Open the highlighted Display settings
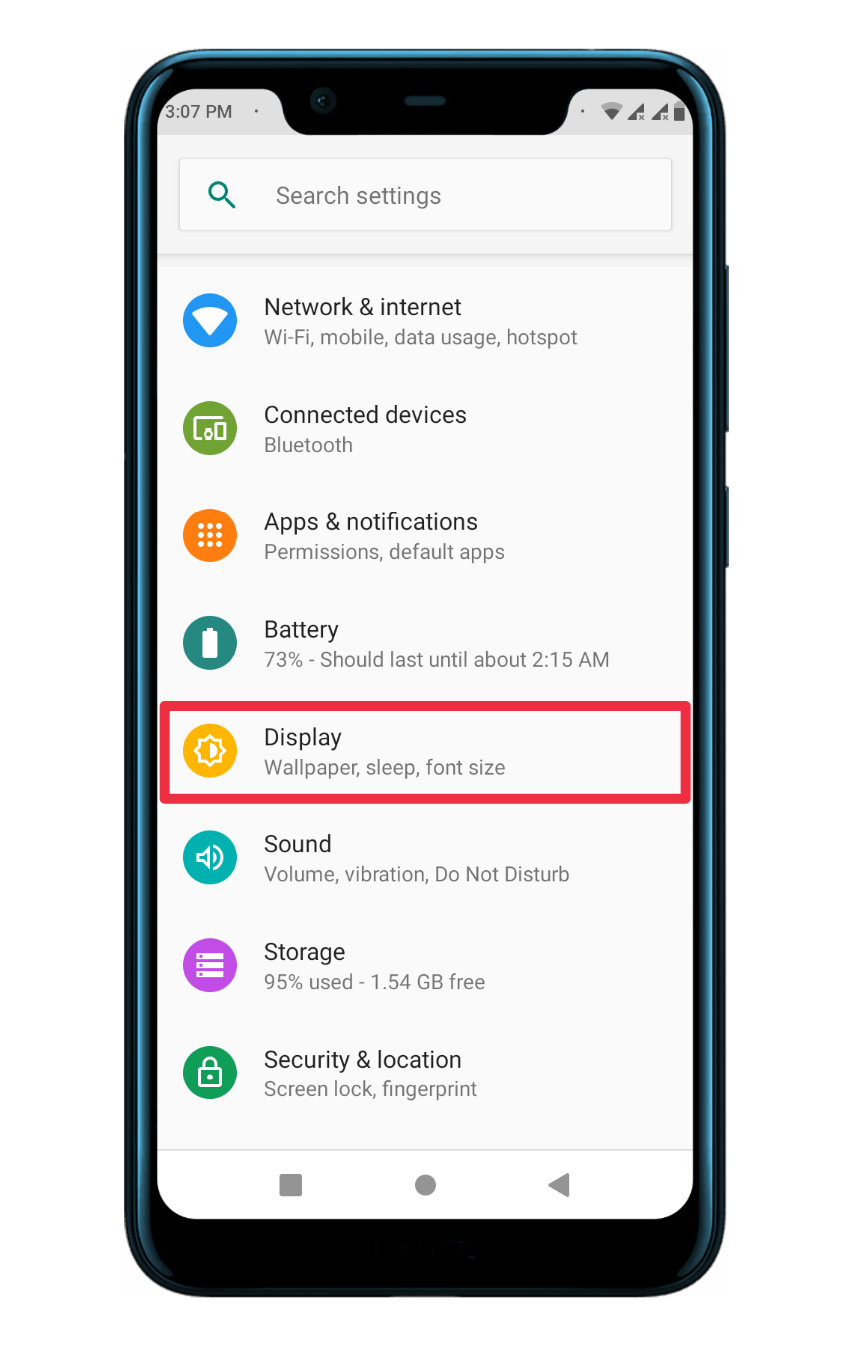853x1346 pixels. tap(425, 752)
